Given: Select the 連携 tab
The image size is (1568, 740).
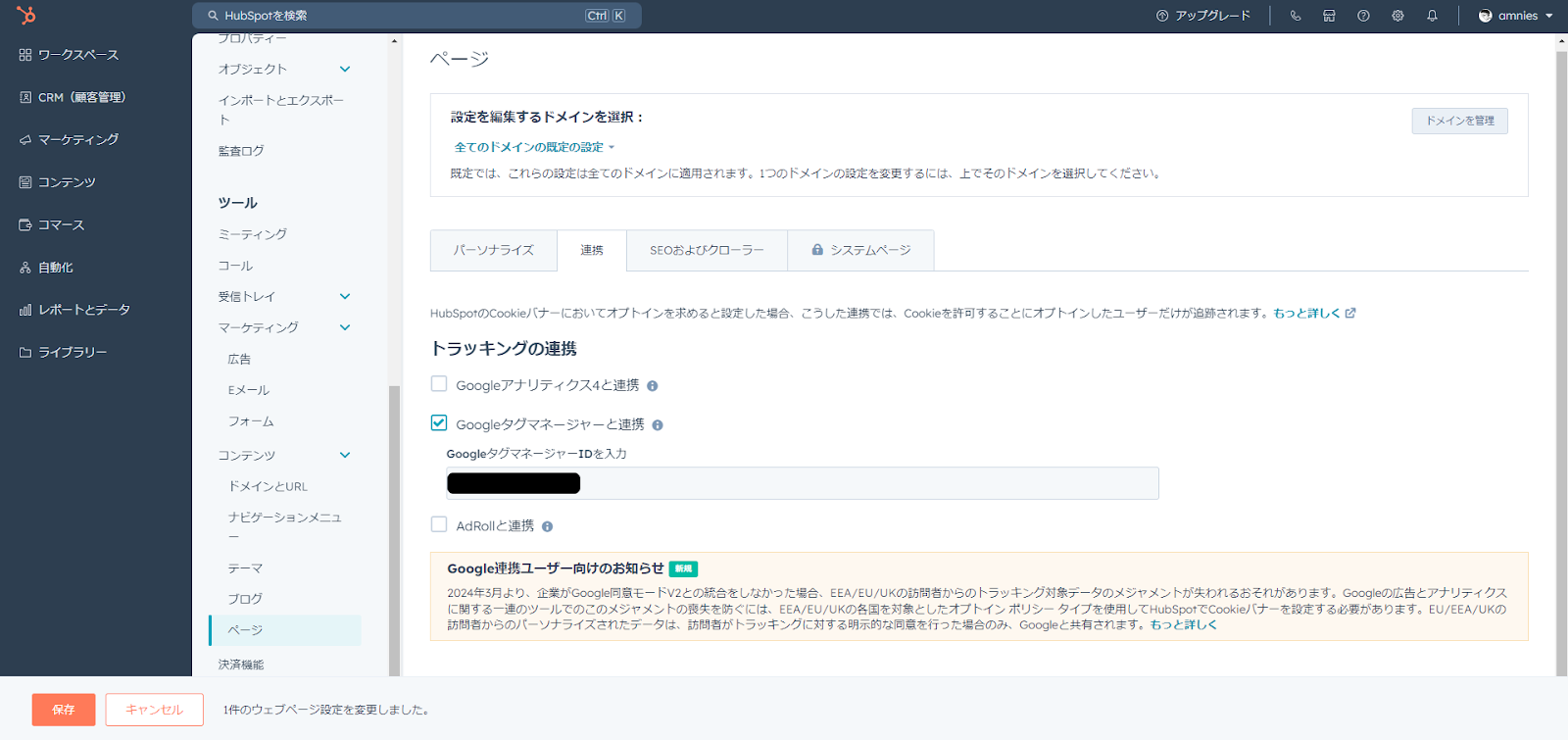Looking at the screenshot, I should pos(592,250).
